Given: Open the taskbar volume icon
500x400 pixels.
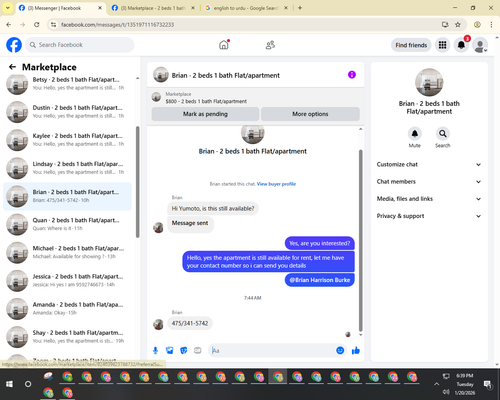Looking at the screenshot, I should 446,392.
